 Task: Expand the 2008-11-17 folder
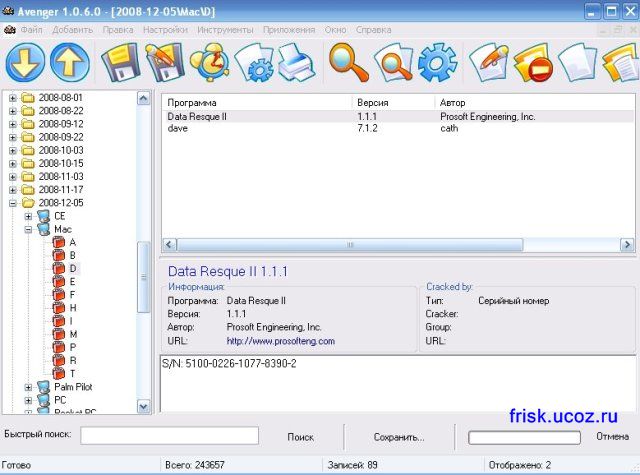pyautogui.click(x=13, y=190)
